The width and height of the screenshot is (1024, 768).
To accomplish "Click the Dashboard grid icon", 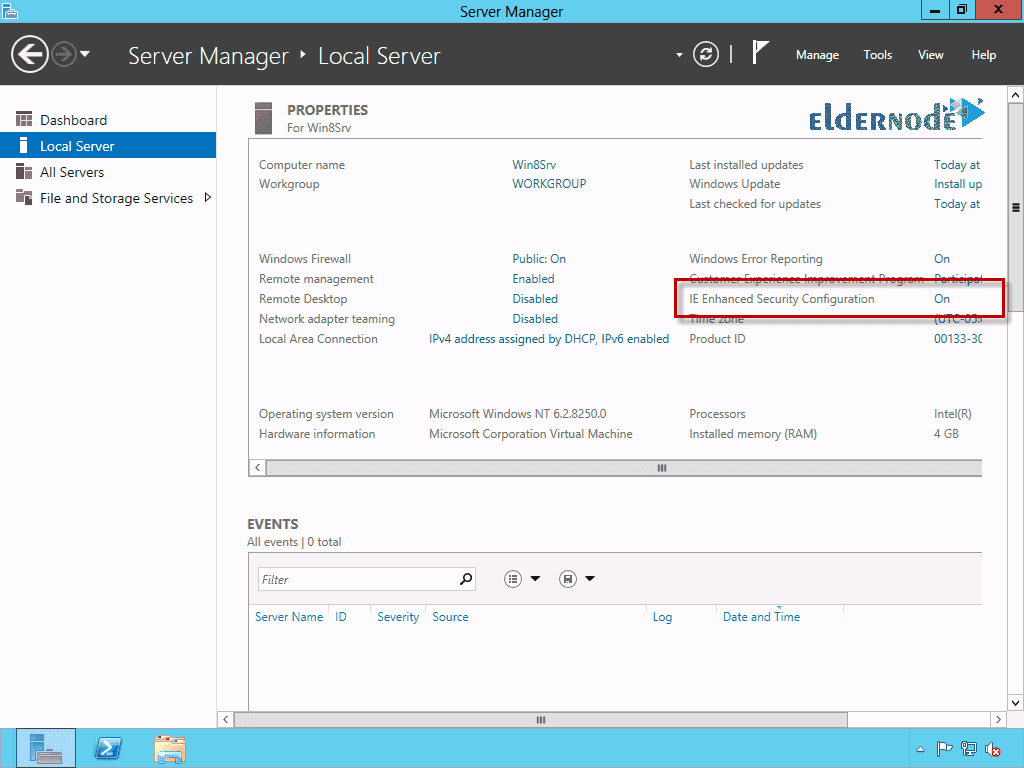I will [x=24, y=119].
